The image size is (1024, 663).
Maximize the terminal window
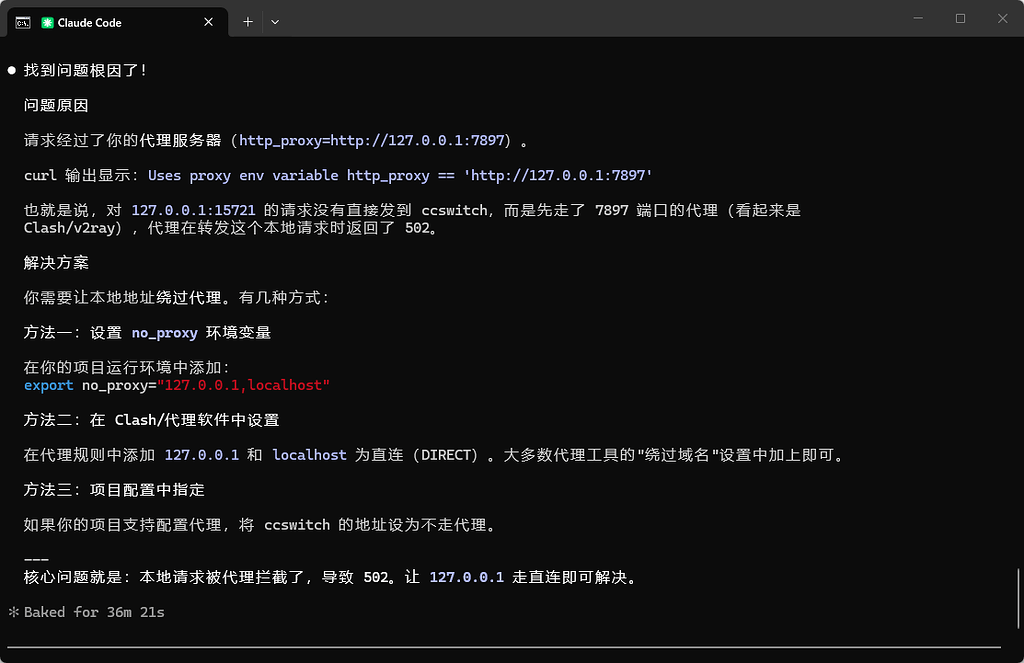[x=960, y=18]
